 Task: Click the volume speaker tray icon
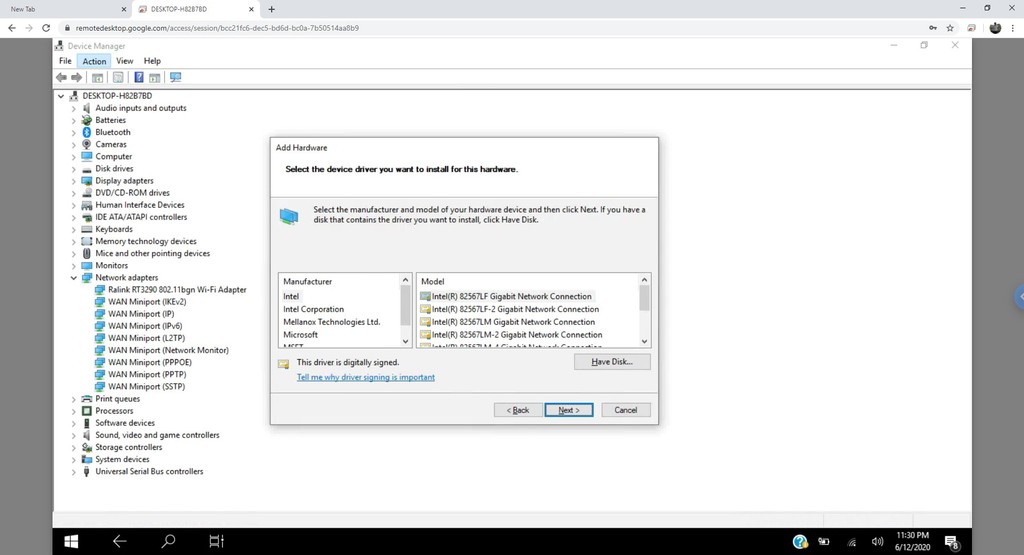877,541
